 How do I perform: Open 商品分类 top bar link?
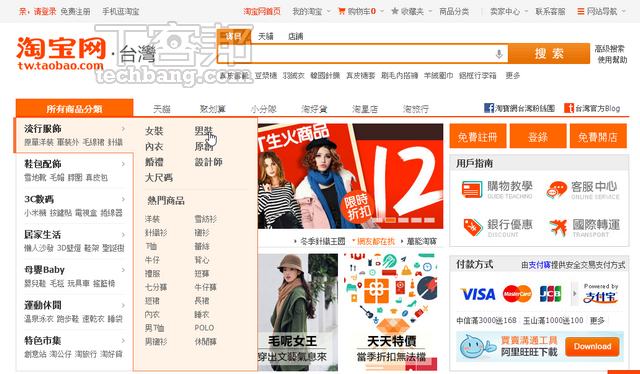[x=454, y=11]
